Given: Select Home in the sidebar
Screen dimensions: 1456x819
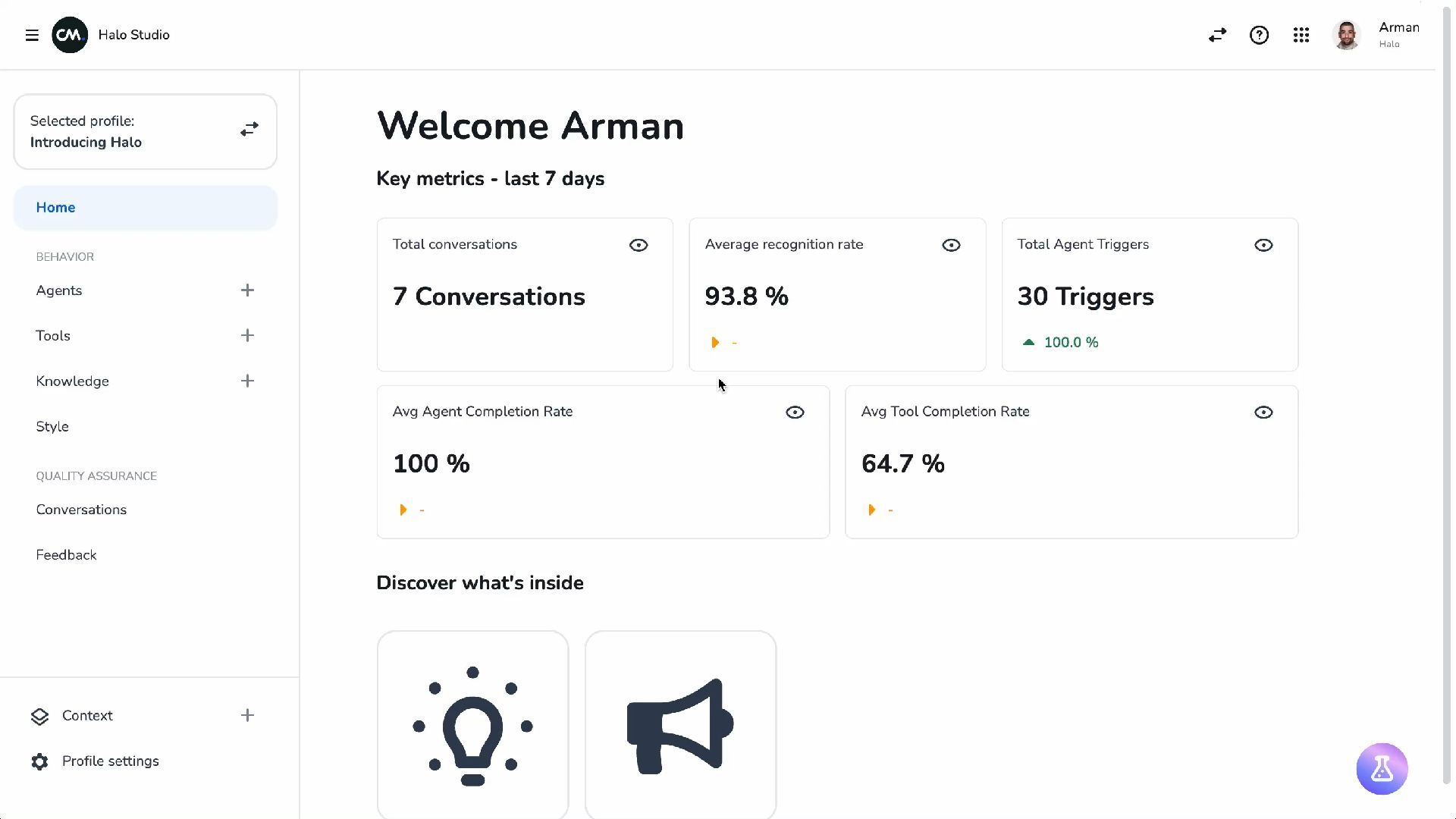Looking at the screenshot, I should pos(55,208).
